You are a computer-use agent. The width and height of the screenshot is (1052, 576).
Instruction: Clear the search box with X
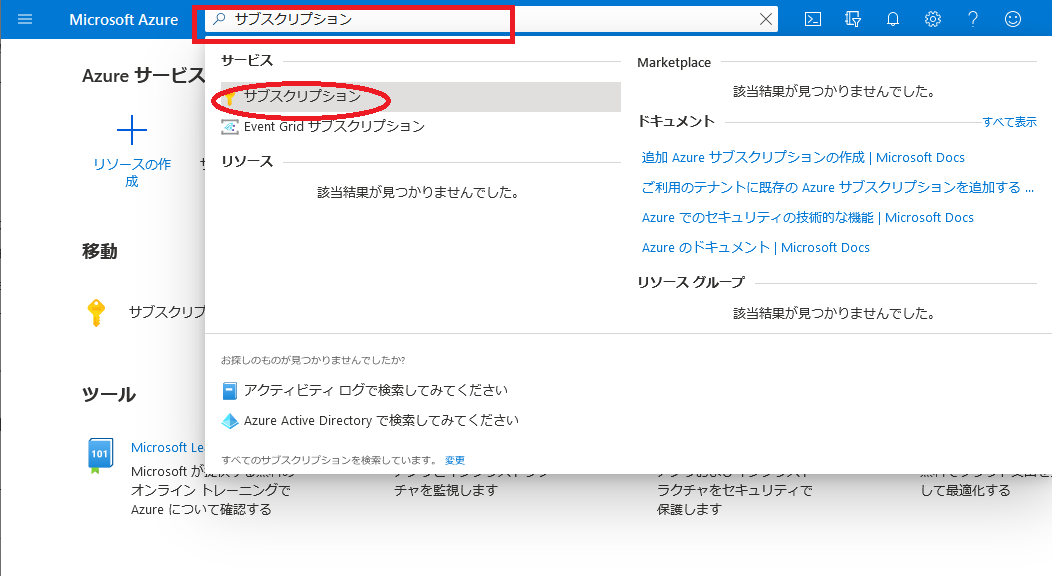[x=766, y=19]
